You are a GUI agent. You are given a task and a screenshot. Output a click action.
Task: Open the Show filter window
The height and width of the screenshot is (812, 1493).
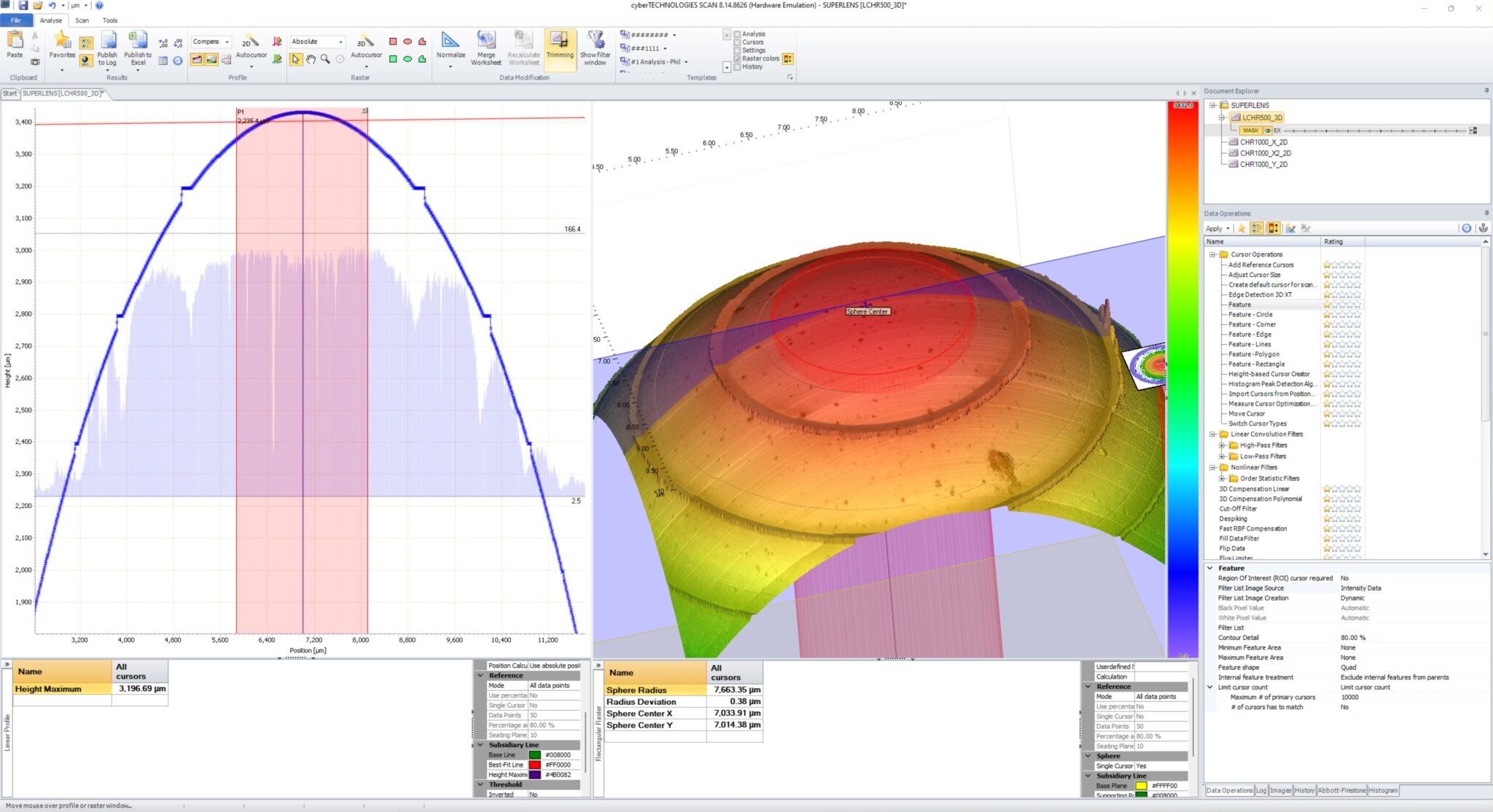595,41
